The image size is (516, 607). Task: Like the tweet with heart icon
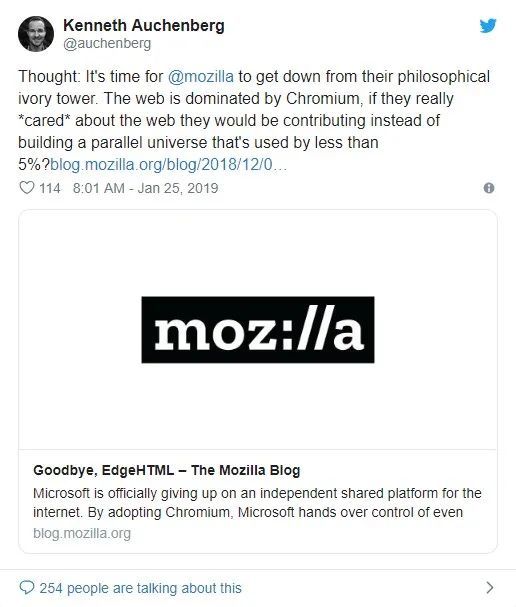pyautogui.click(x=27, y=188)
